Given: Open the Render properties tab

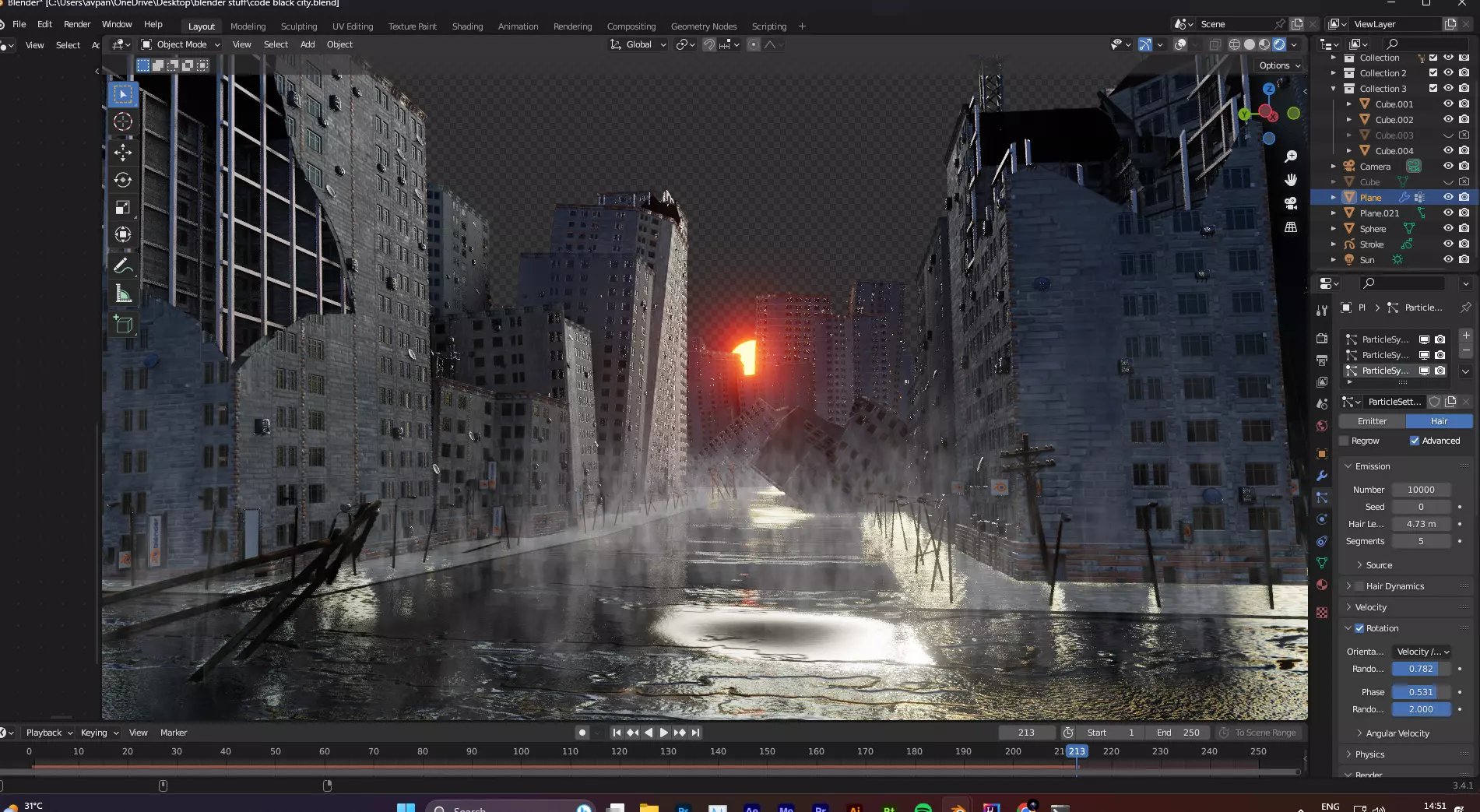Looking at the screenshot, I should pyautogui.click(x=1322, y=339).
